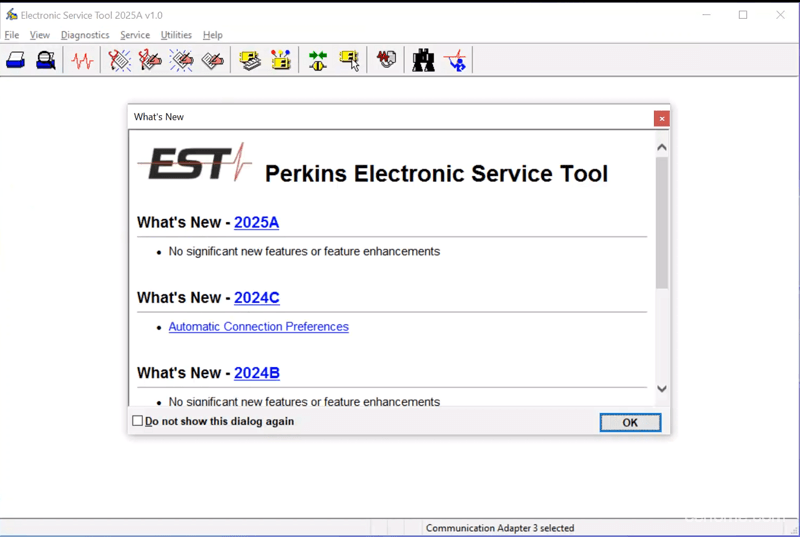Click the ECM Summary icon with yellow modules
Screen dimensions: 800x537
tap(281, 61)
